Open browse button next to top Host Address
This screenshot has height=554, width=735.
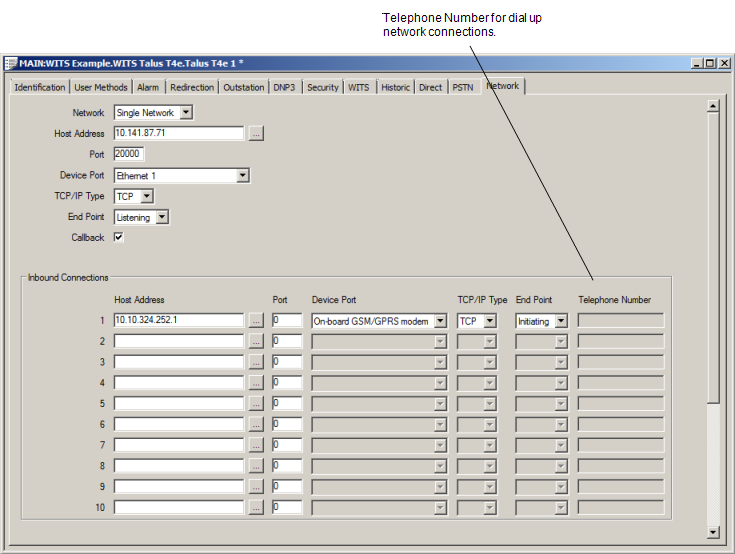[256, 133]
